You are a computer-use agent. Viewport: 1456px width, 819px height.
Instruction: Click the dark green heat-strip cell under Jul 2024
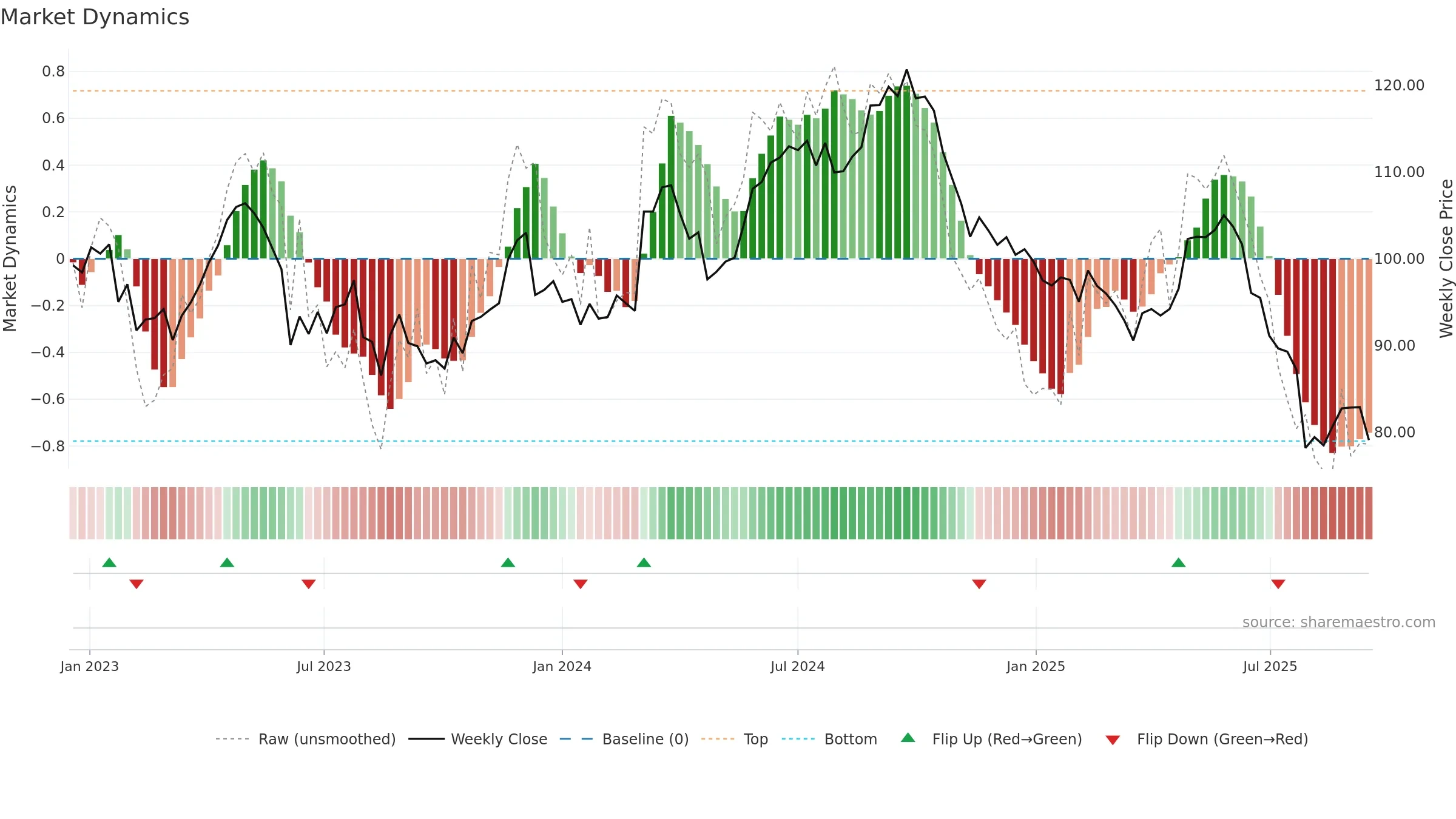(798, 513)
